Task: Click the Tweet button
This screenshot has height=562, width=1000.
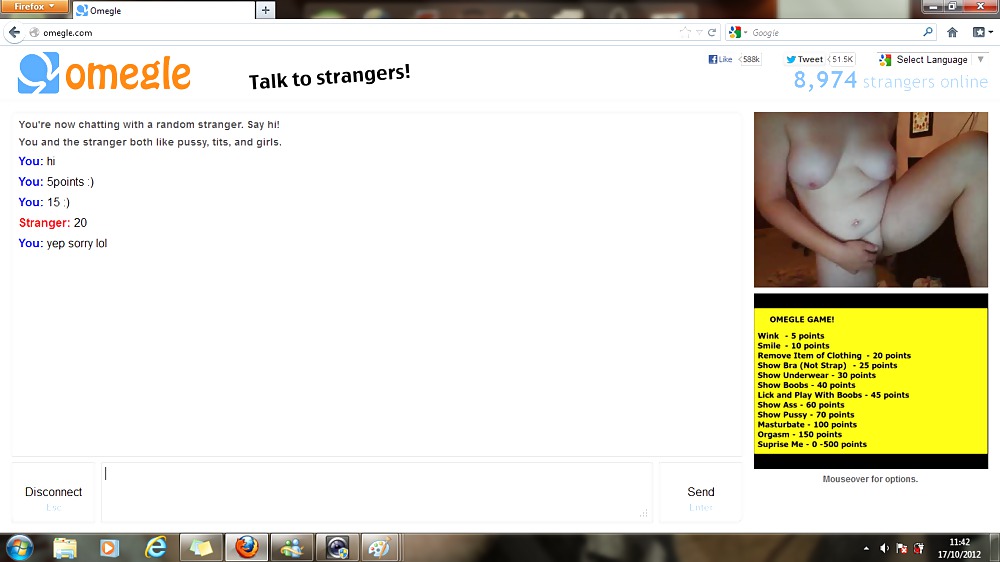Action: click(806, 59)
